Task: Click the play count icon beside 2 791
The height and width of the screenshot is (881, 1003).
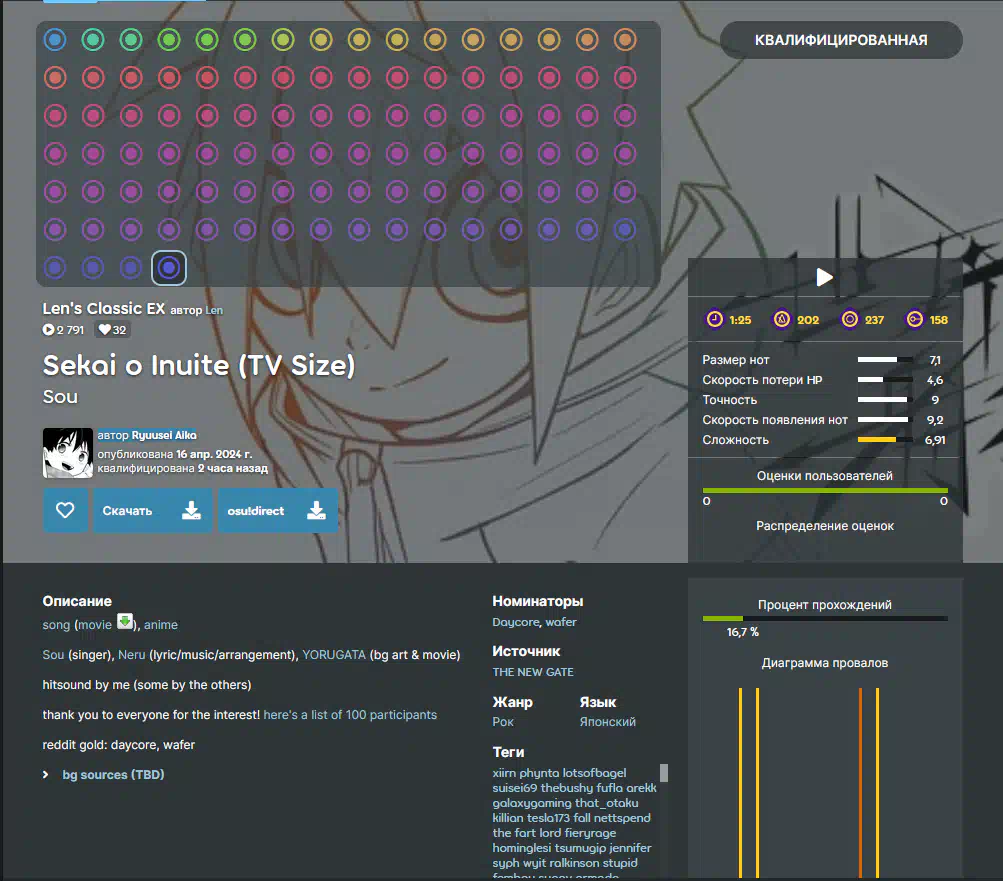Action: pyautogui.click(x=49, y=329)
